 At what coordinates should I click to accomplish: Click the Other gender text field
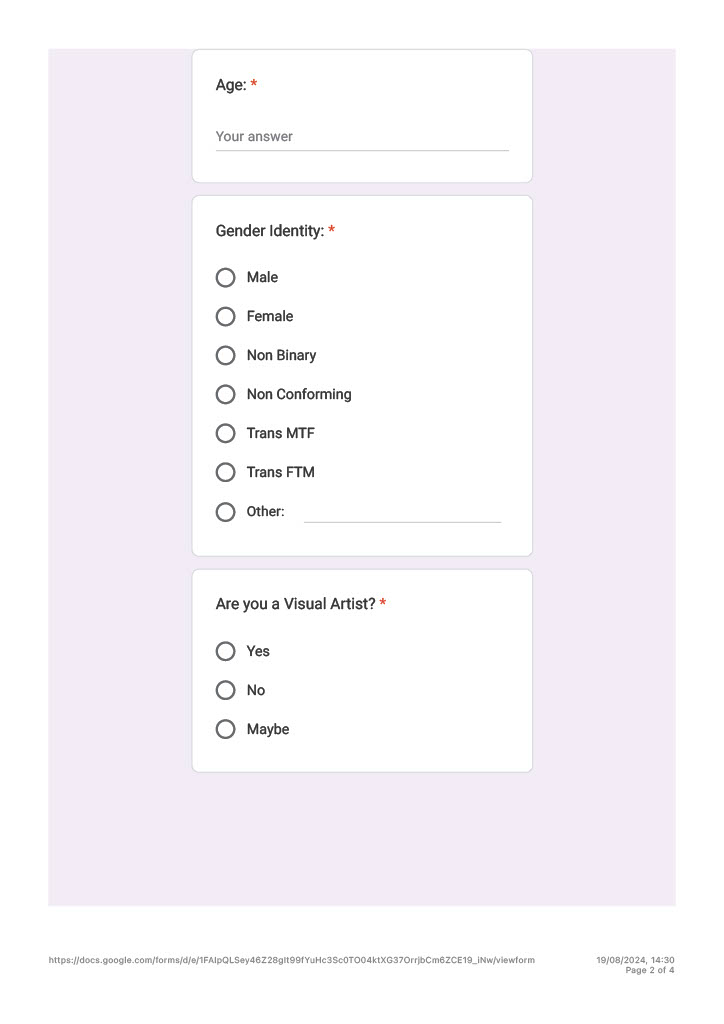402,513
